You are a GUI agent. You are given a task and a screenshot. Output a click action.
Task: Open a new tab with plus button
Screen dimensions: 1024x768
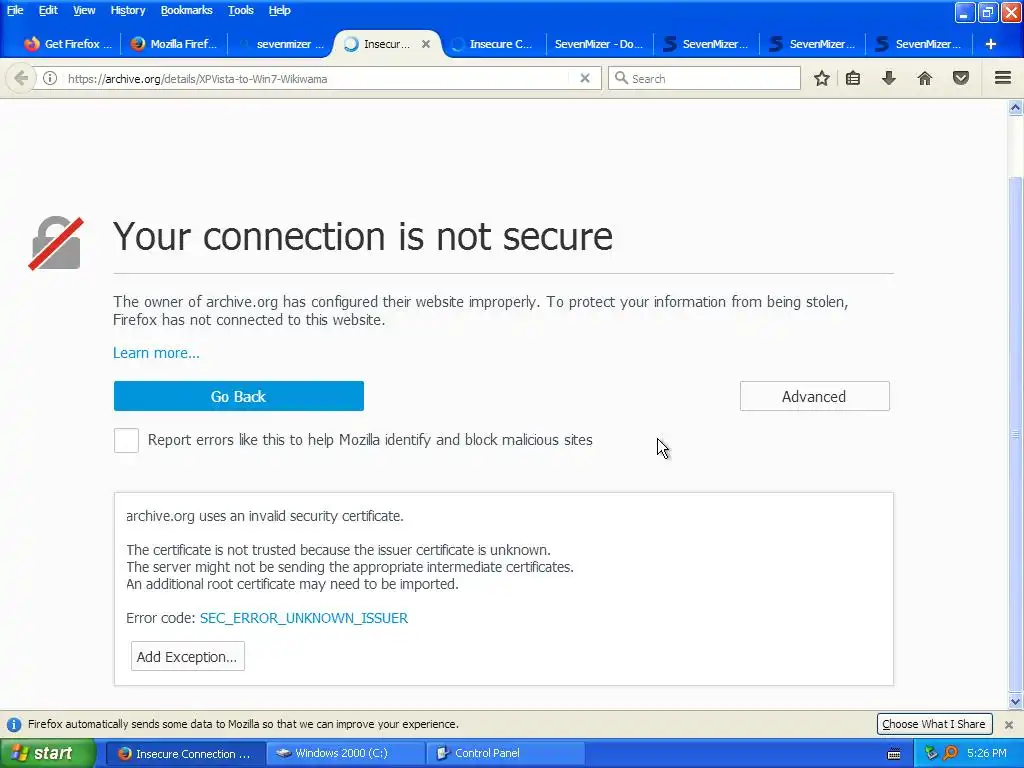[x=991, y=44]
